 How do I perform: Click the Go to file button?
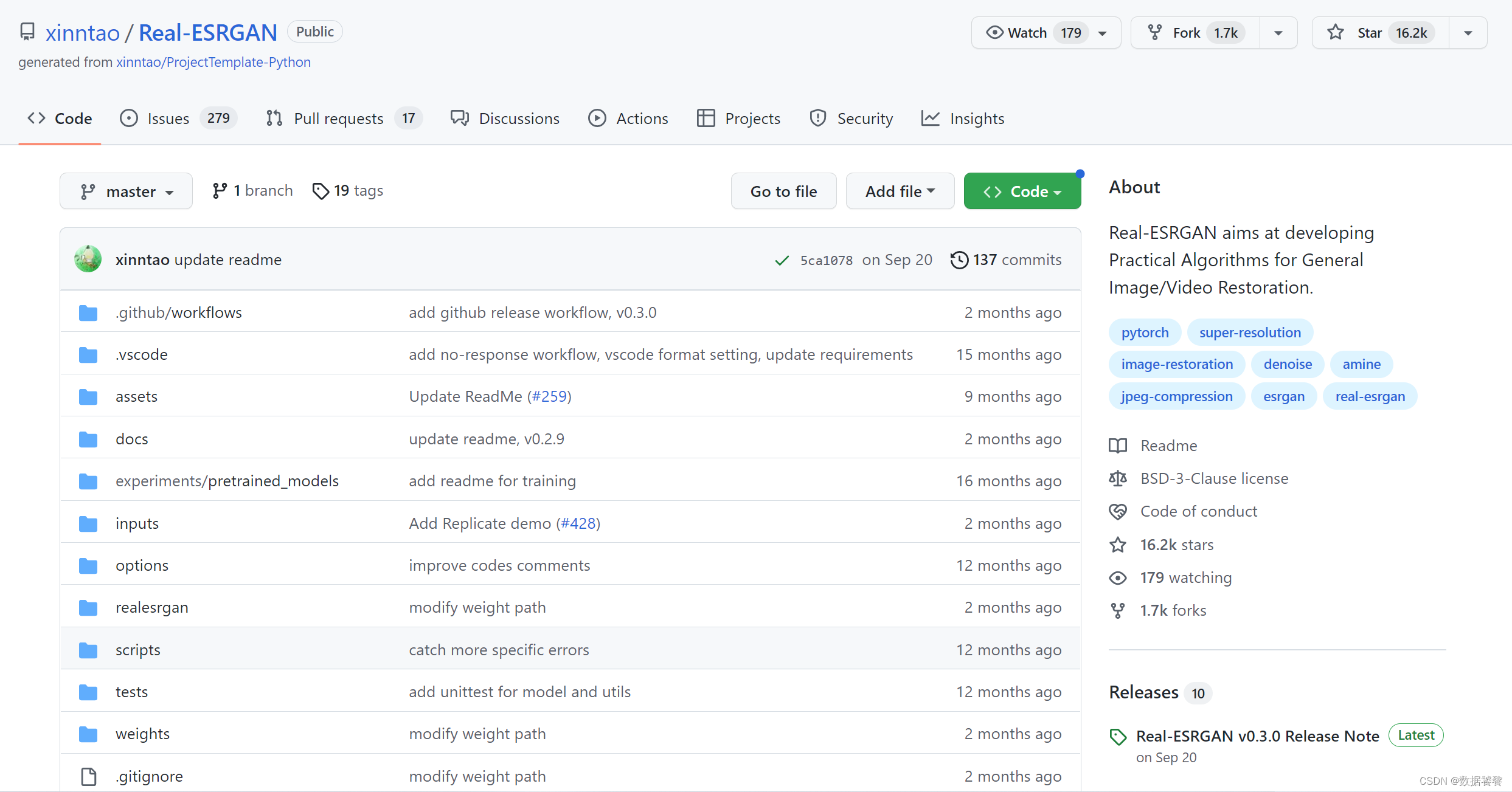[783, 191]
